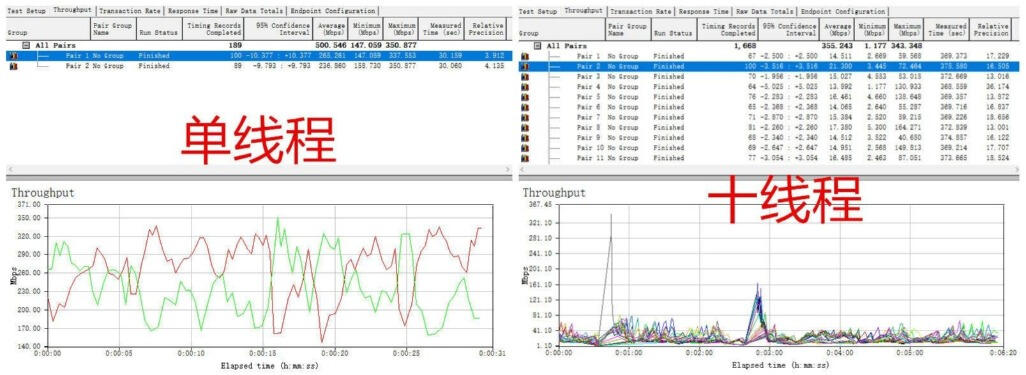The image size is (1026, 375).
Task: Click Pair 3 icon in right panel
Action: click(524, 77)
